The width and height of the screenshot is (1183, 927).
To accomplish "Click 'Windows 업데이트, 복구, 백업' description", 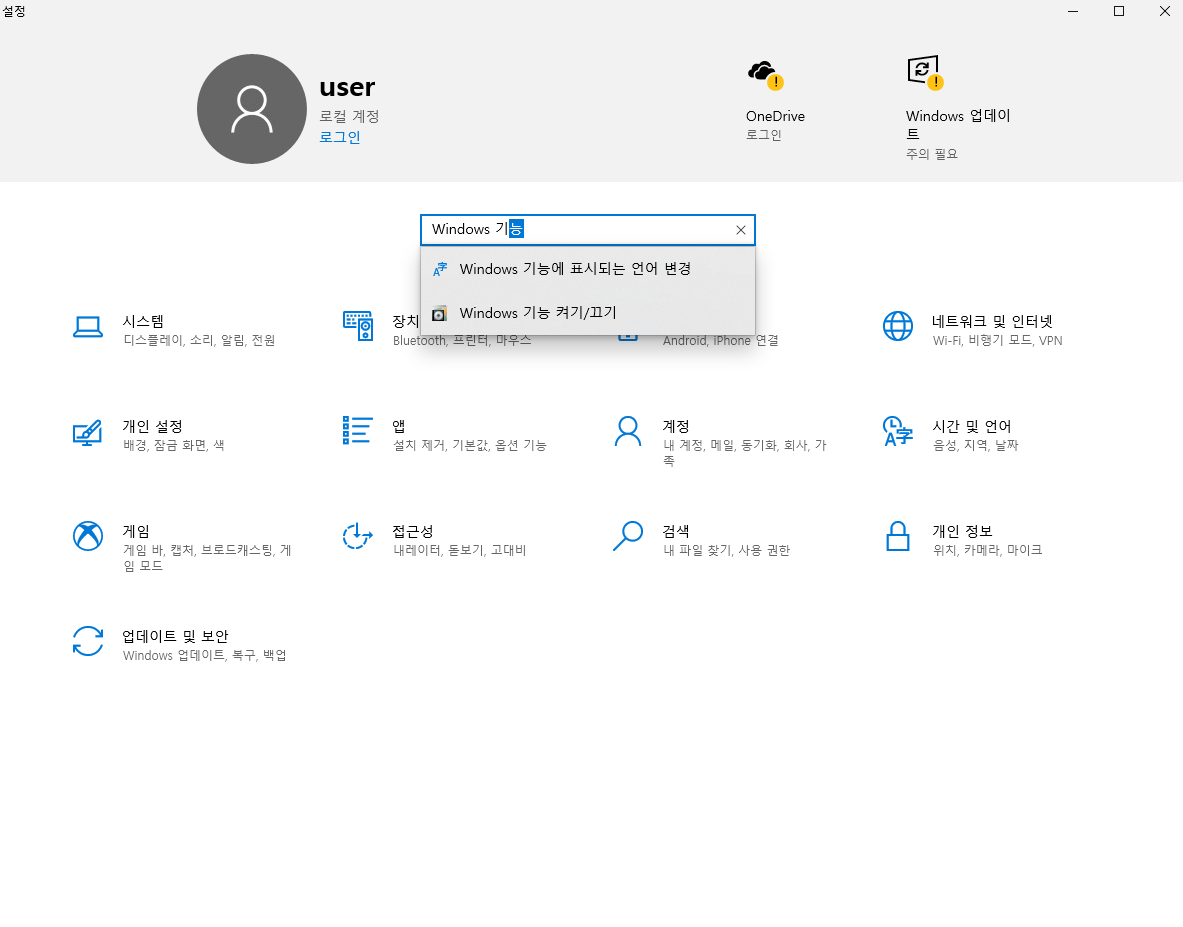I will (x=204, y=655).
